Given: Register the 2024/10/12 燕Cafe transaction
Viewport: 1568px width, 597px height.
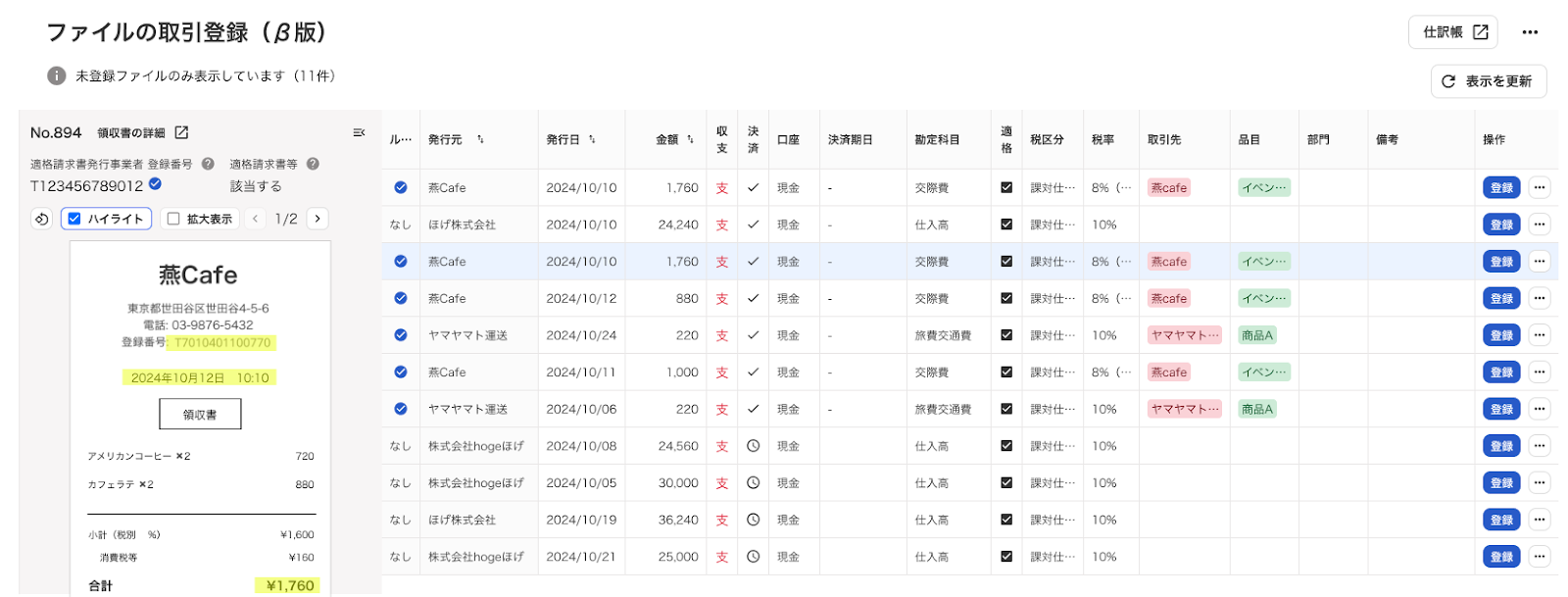Looking at the screenshot, I should pos(1501,298).
